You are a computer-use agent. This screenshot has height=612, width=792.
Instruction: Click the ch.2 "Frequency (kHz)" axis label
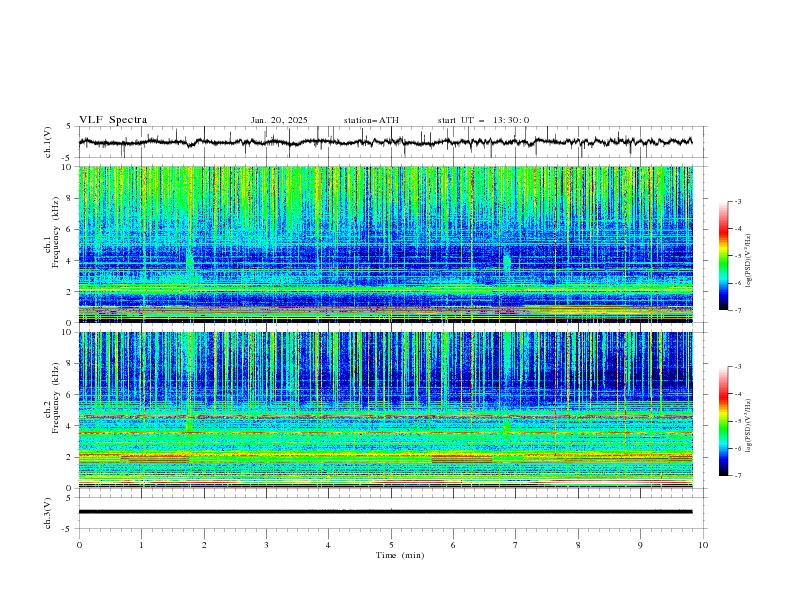click(55, 397)
